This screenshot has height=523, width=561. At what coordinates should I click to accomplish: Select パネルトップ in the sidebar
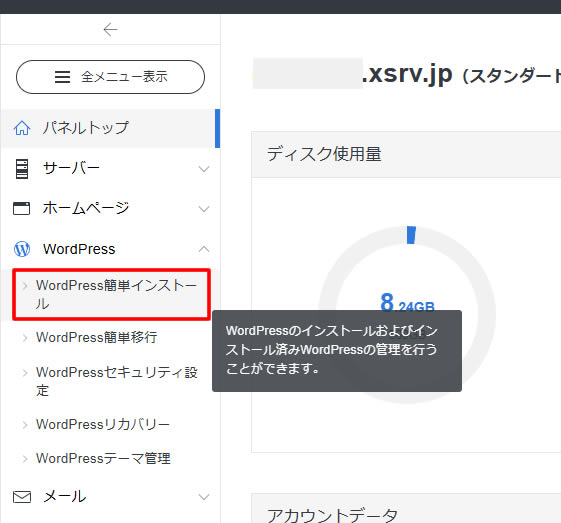pos(110,128)
